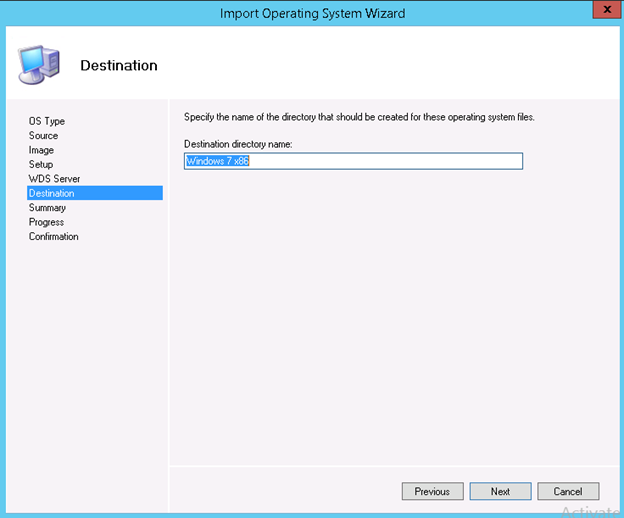
Task: Click the computer icon in the wizard header
Action: (x=38, y=66)
